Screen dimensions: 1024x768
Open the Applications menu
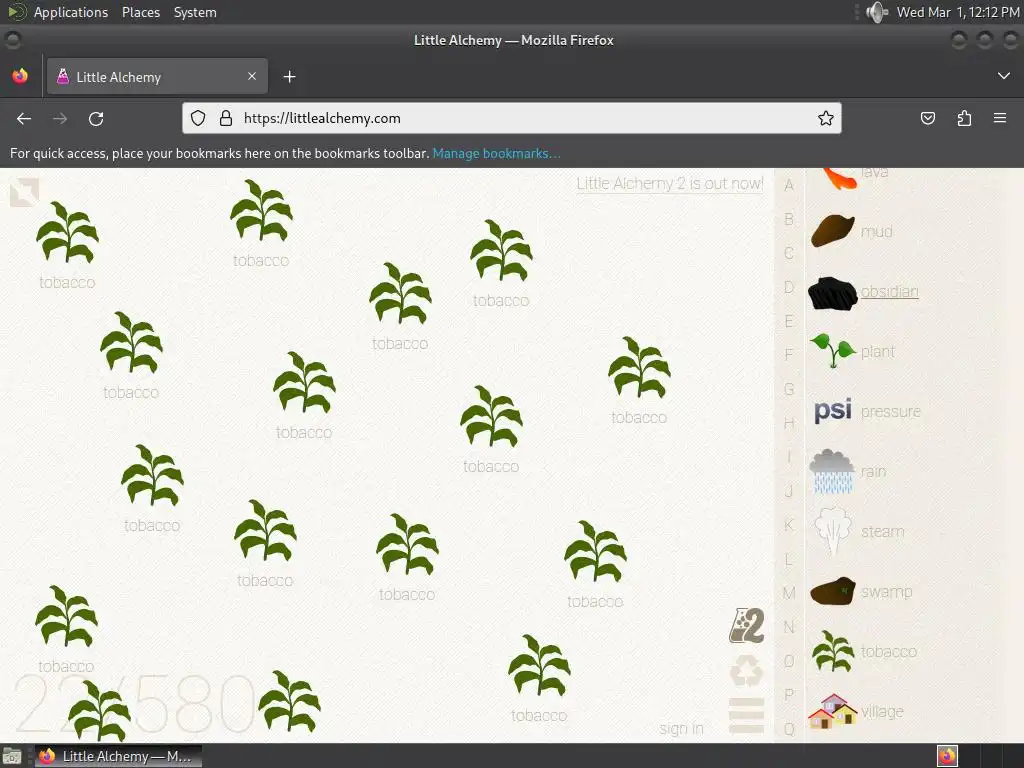pyautogui.click(x=71, y=12)
